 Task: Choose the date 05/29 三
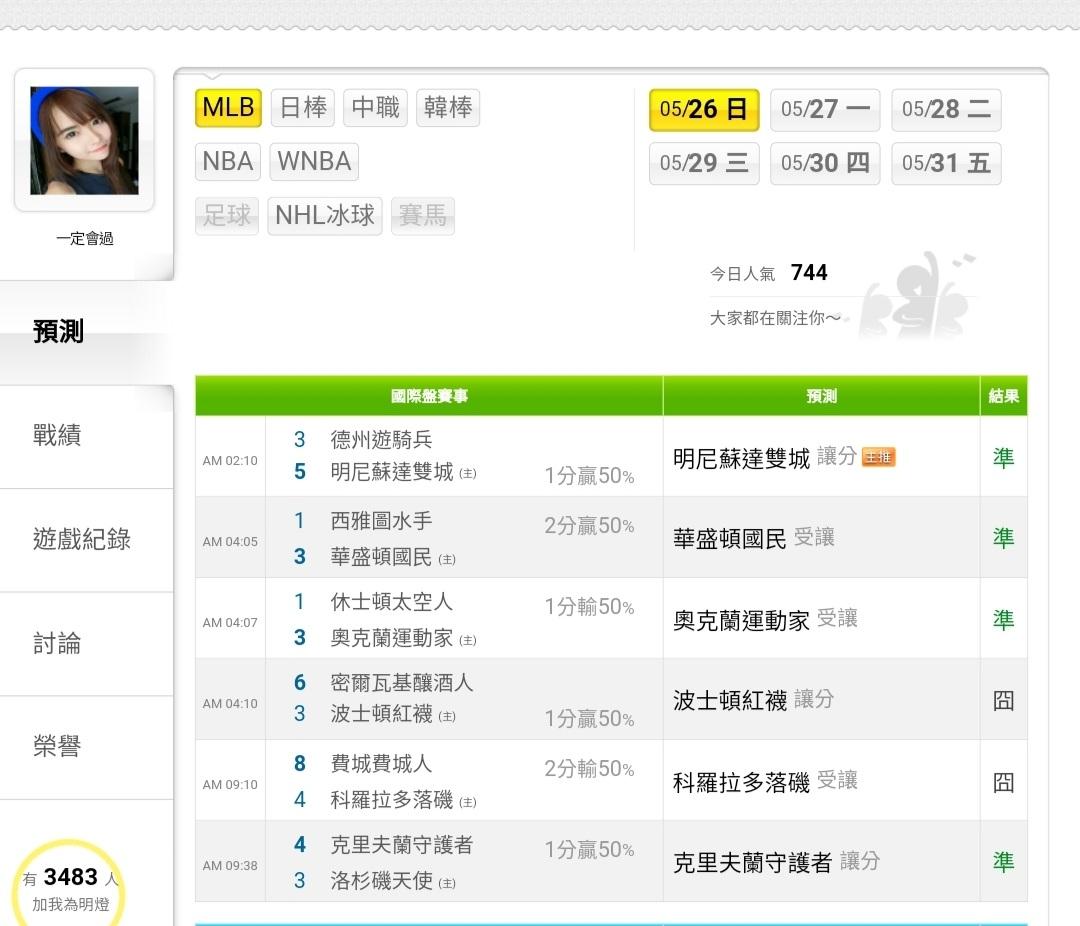(704, 163)
